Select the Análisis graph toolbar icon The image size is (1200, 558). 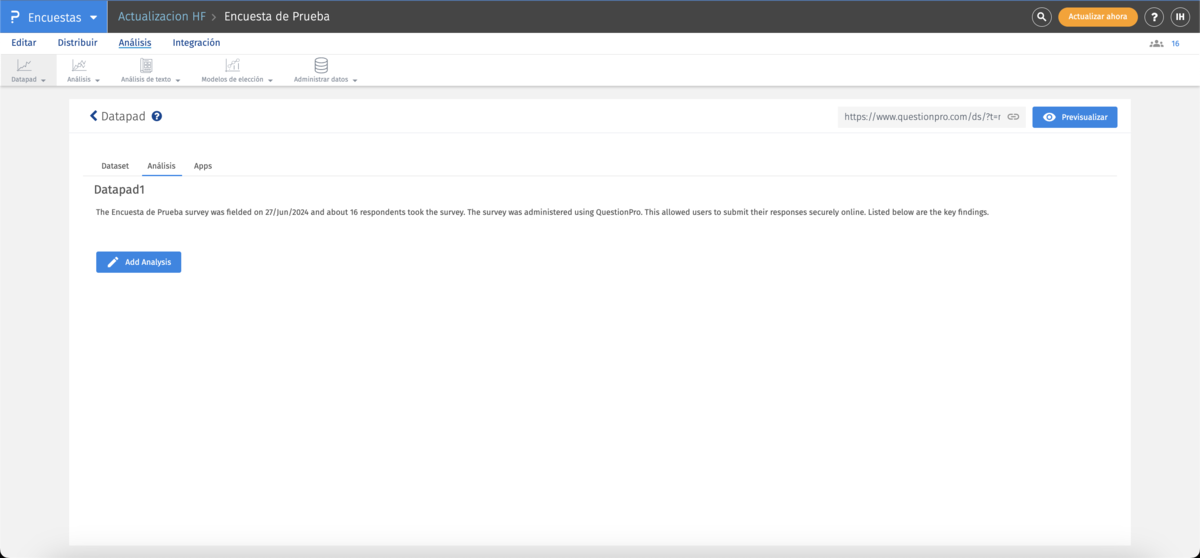tap(79, 65)
